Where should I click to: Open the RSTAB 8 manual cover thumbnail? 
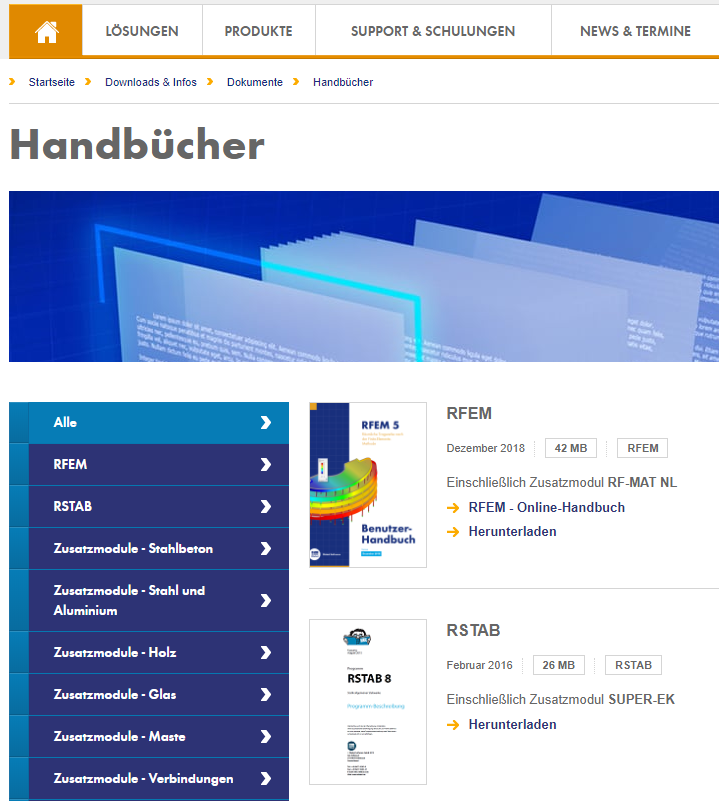[x=368, y=702]
